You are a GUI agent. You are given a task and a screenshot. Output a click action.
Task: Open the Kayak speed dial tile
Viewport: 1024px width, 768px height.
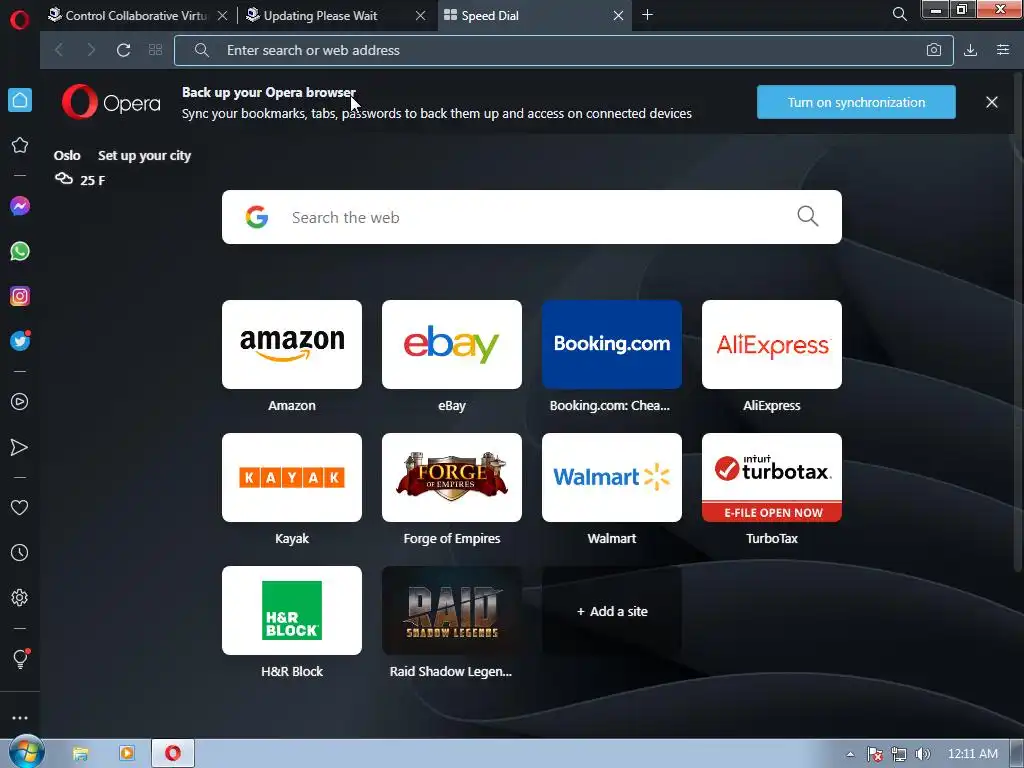pos(292,477)
